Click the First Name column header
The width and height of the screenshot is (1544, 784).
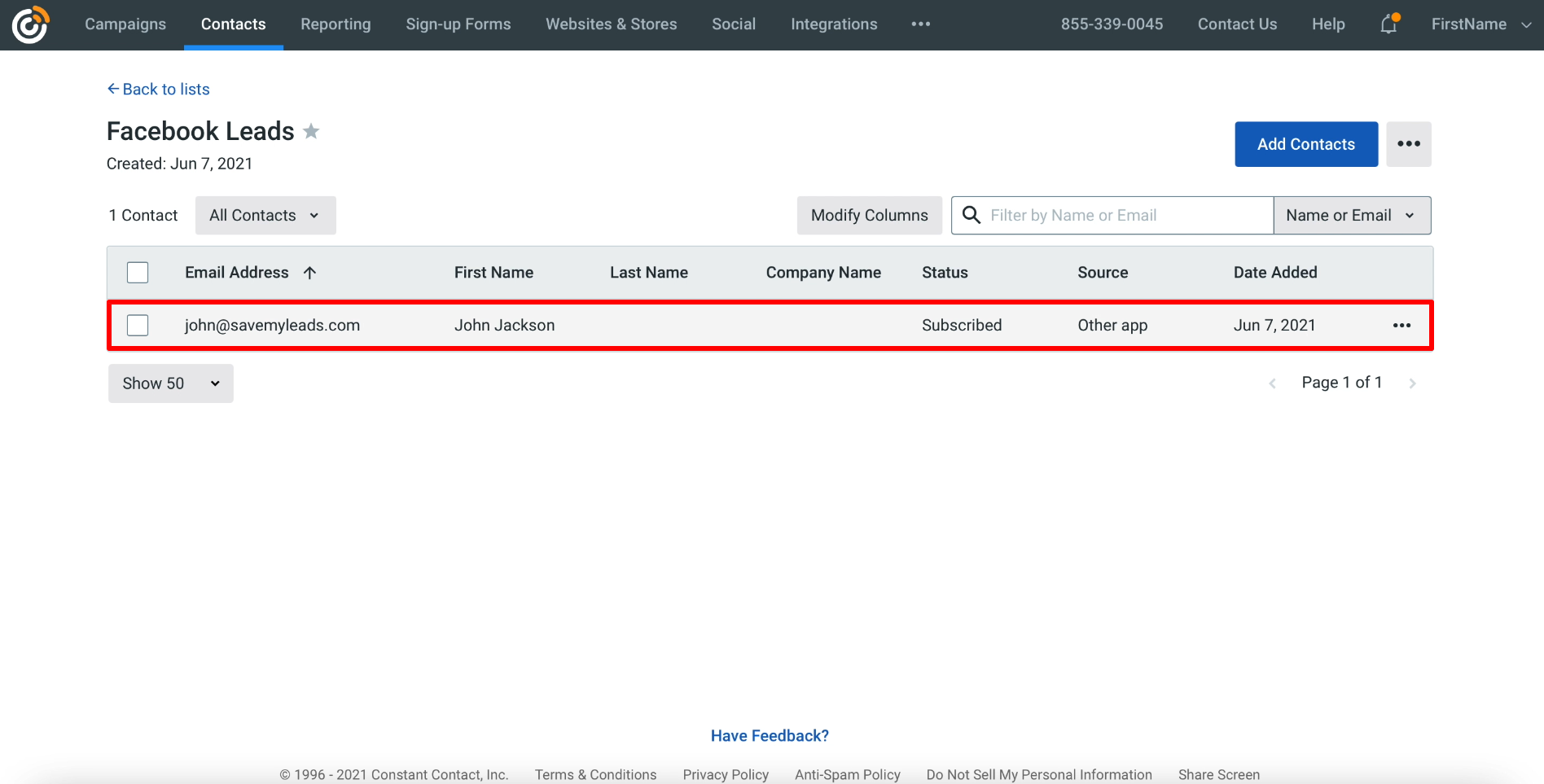[493, 273]
